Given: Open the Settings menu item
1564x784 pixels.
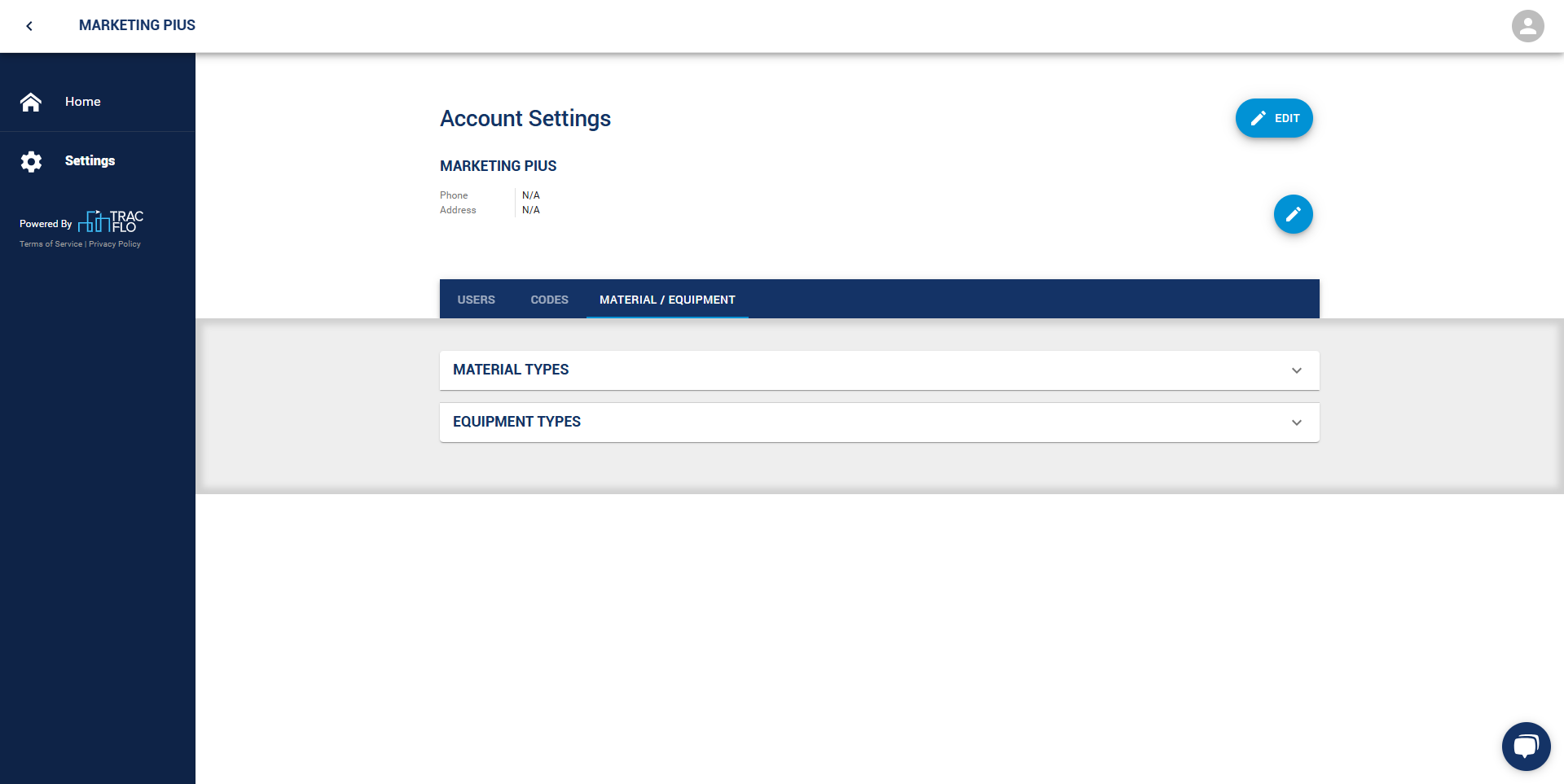Looking at the screenshot, I should 98,161.
